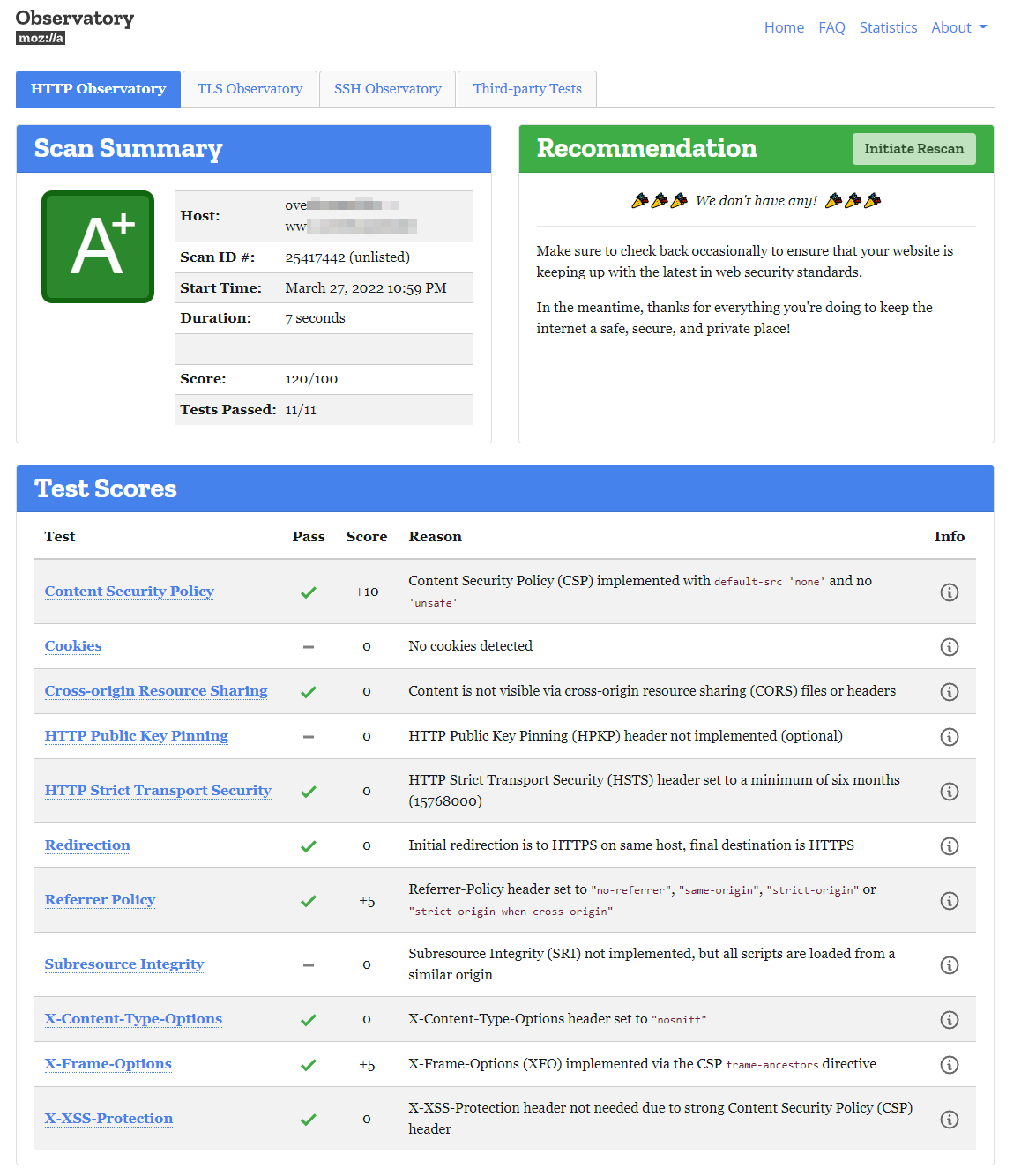The image size is (1036, 1176).
Task: Open the FAQ navigation link
Action: point(831,27)
